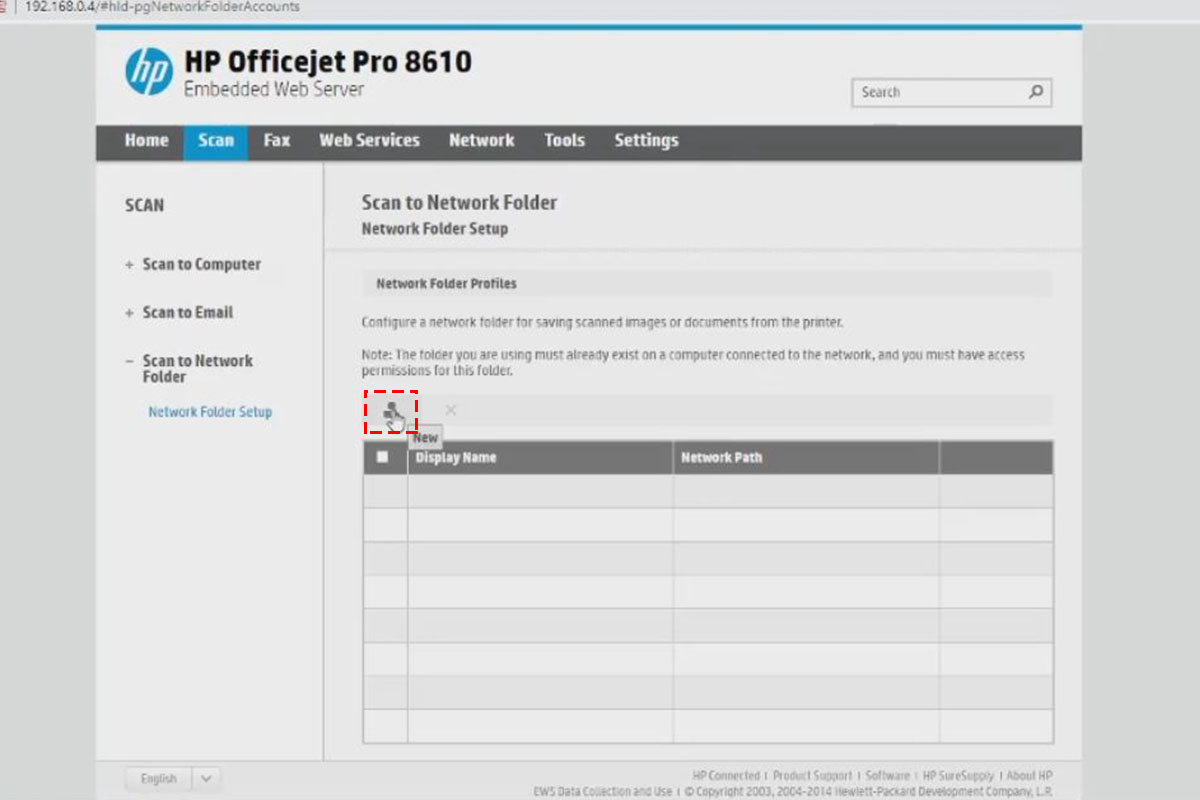
Task: Open the HP SureSupply footer link
Action: 958,776
